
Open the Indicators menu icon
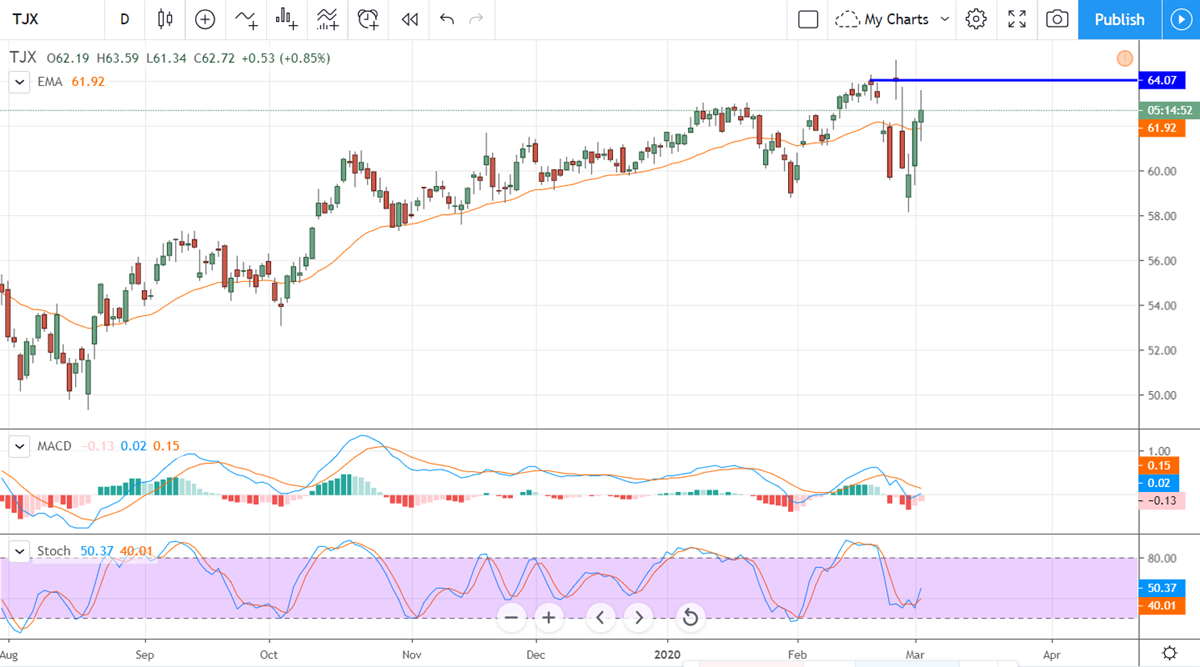coord(245,19)
